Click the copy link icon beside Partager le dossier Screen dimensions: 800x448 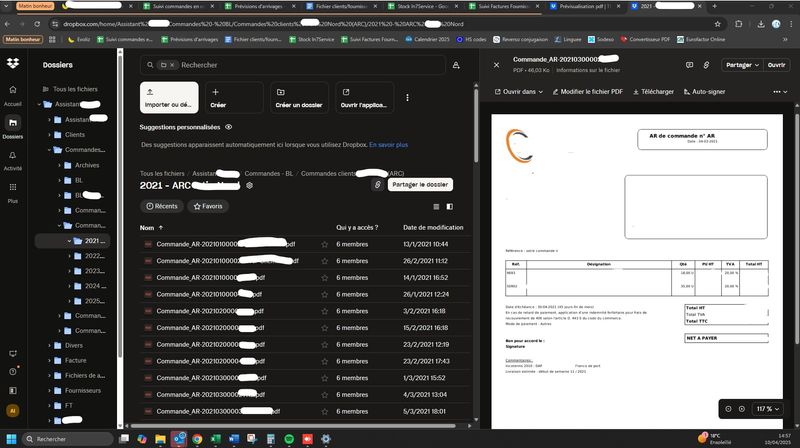(x=377, y=184)
